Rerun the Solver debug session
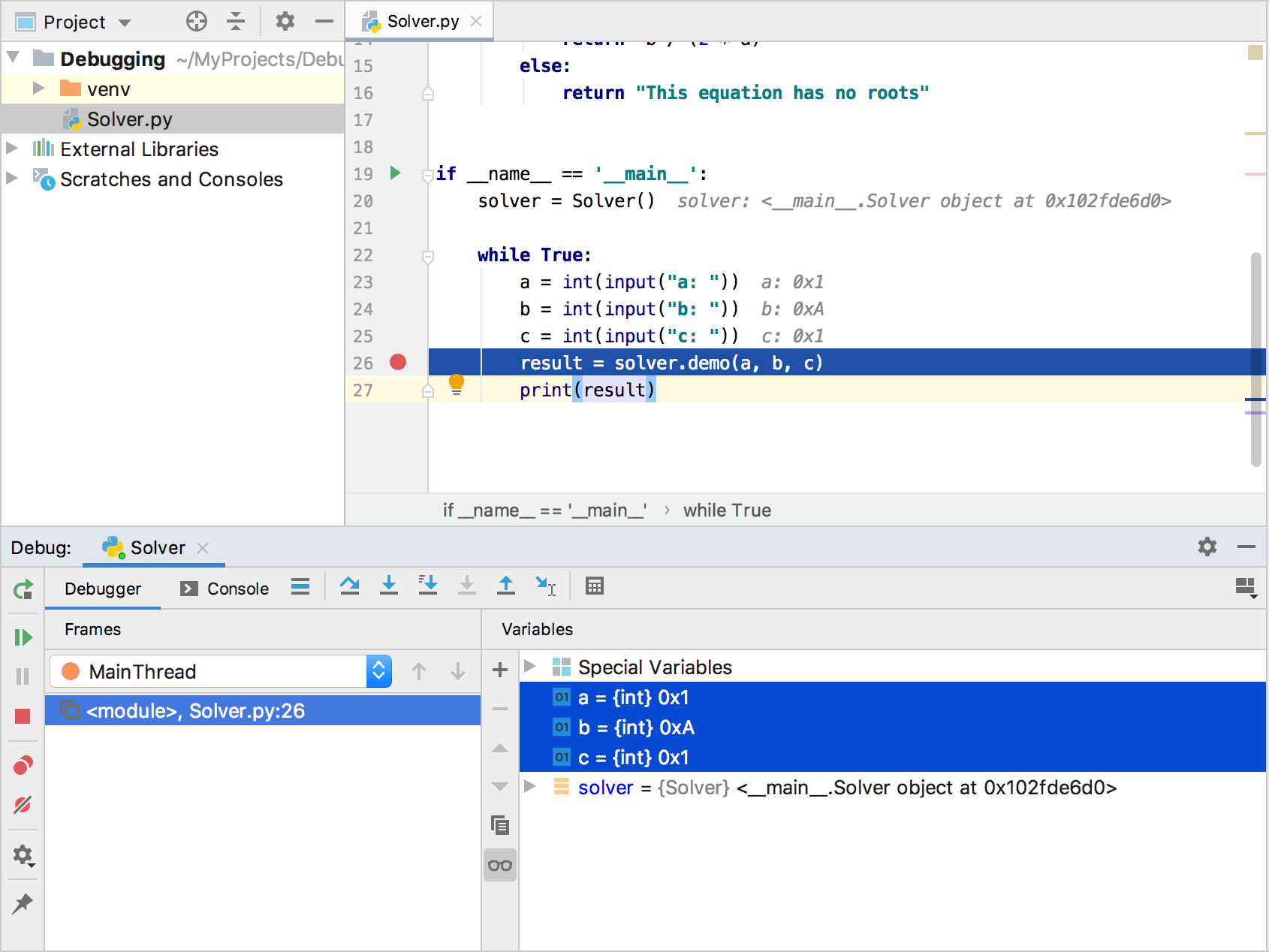The width and height of the screenshot is (1269, 952). click(23, 590)
